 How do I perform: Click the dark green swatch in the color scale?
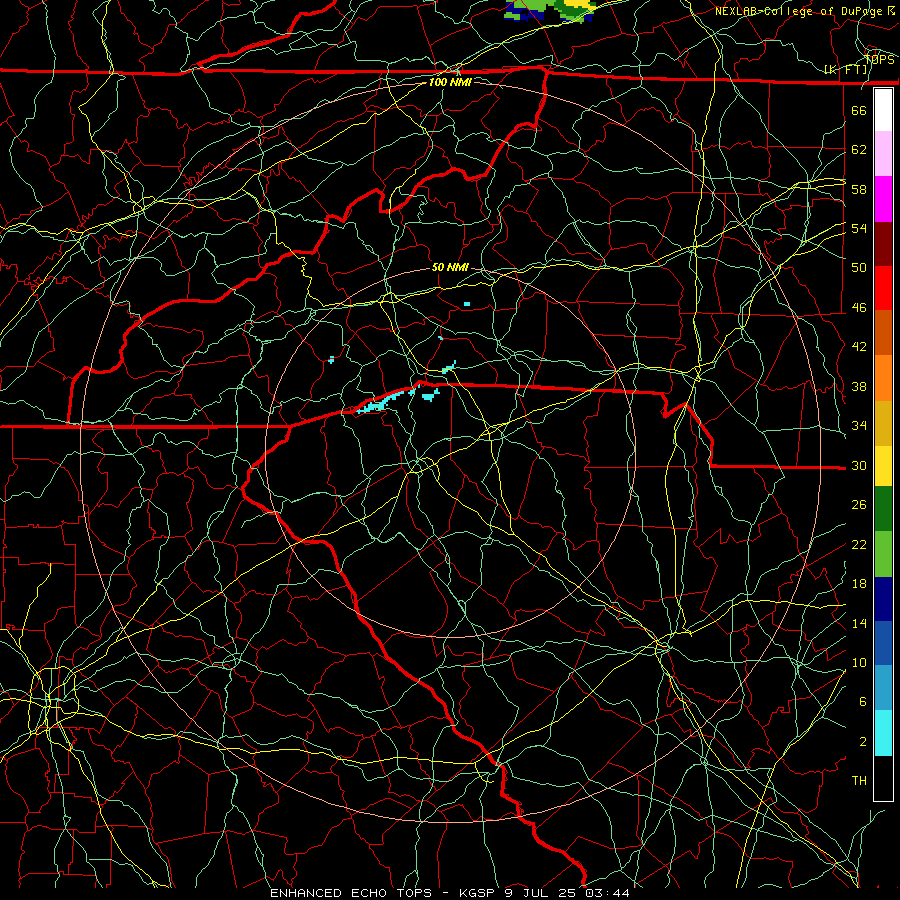pyautogui.click(x=883, y=509)
